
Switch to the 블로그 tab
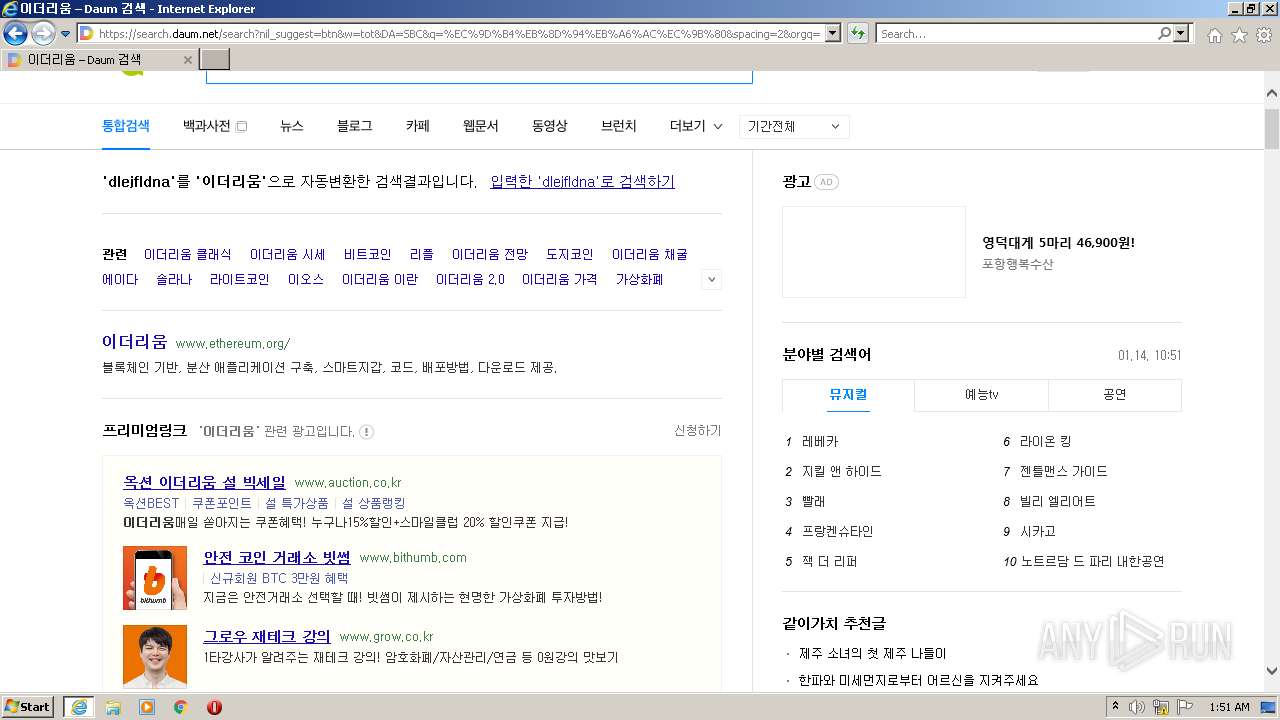click(x=355, y=126)
